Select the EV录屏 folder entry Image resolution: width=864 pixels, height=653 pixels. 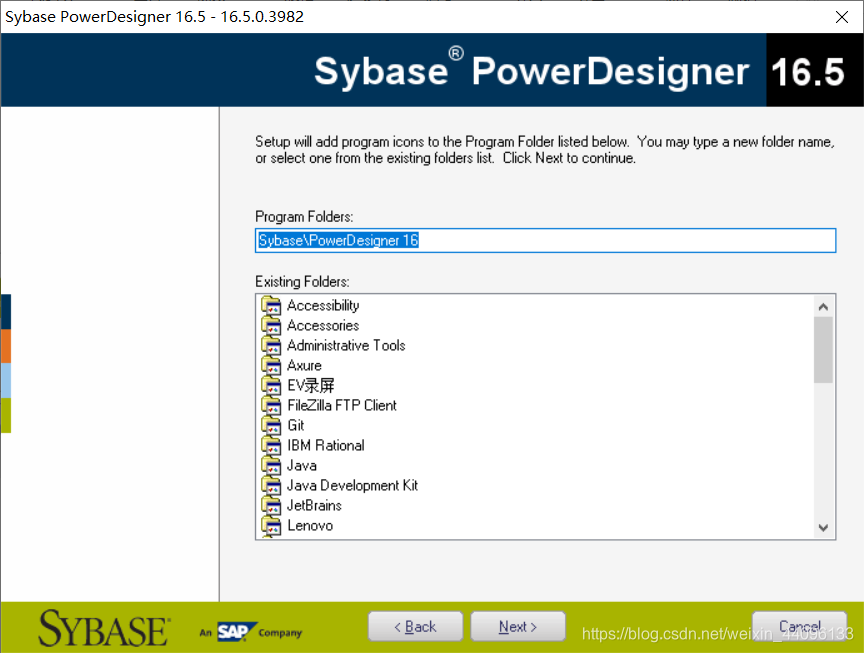[x=311, y=385]
